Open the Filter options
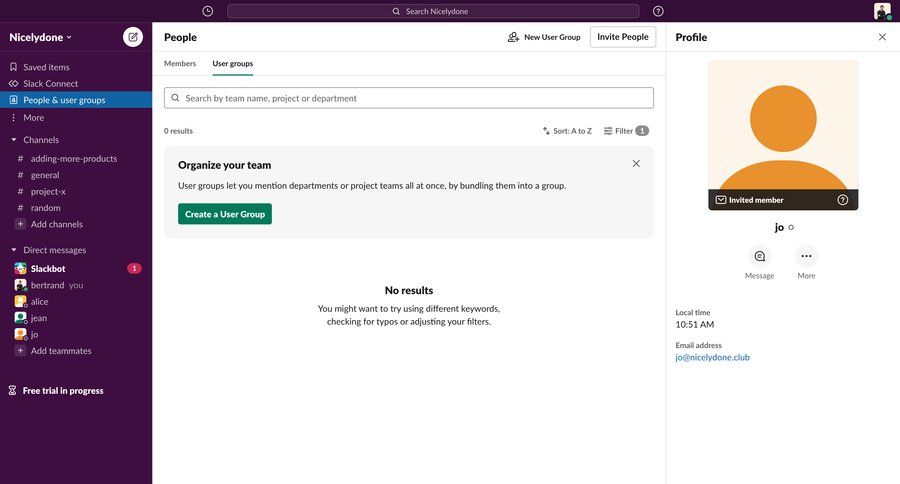 click(626, 131)
